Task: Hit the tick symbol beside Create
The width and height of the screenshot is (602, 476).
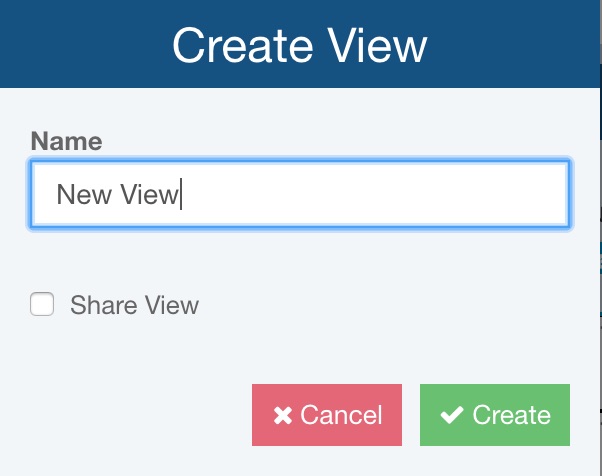Action: pyautogui.click(x=452, y=415)
